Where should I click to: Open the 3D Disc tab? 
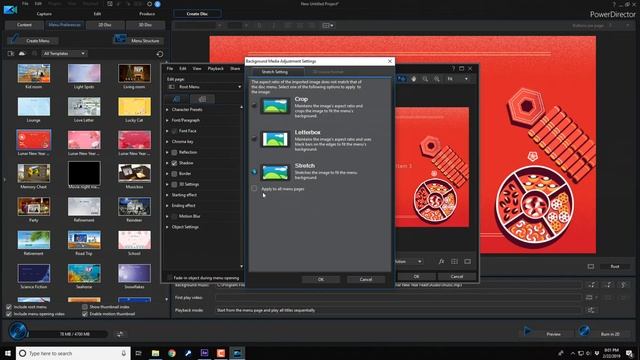click(145, 25)
